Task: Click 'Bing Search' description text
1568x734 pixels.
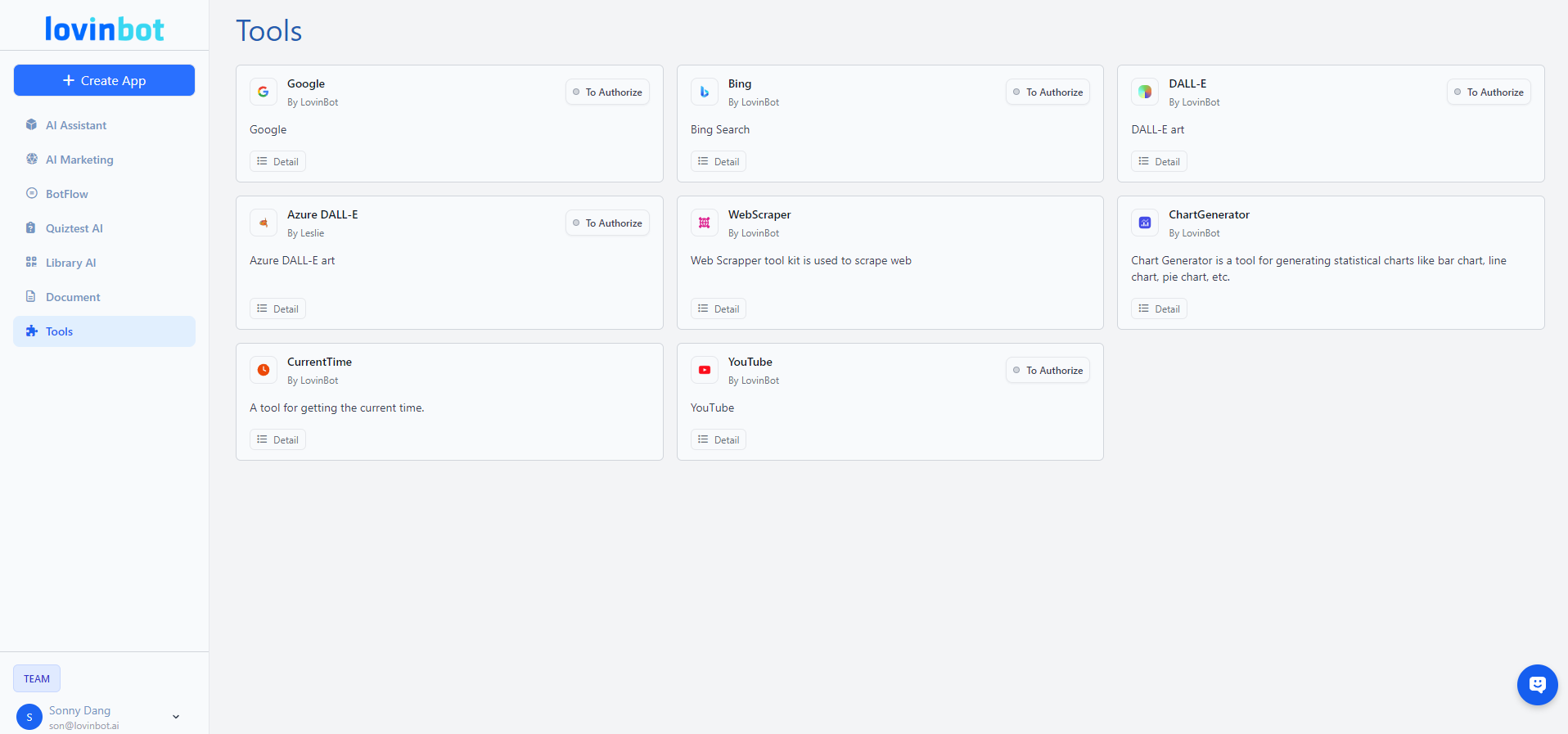Action: pyautogui.click(x=720, y=129)
